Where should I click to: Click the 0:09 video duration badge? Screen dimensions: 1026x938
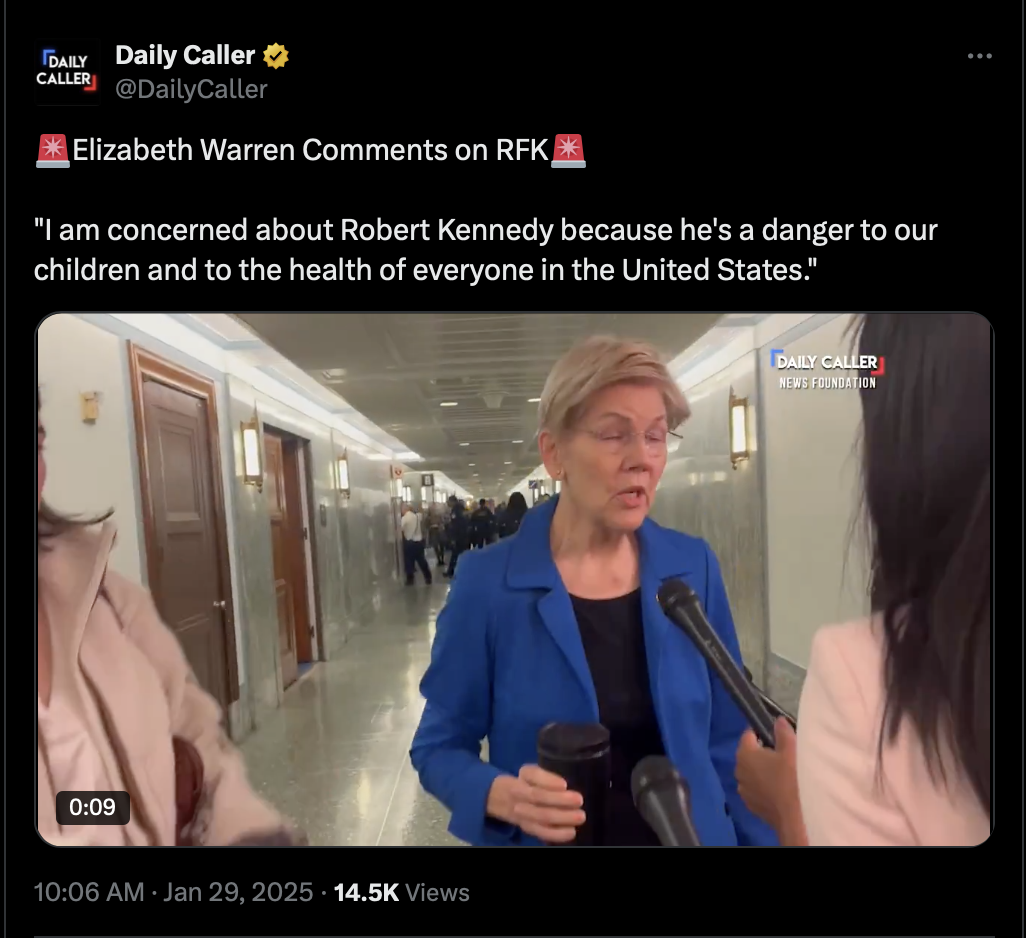click(92, 807)
